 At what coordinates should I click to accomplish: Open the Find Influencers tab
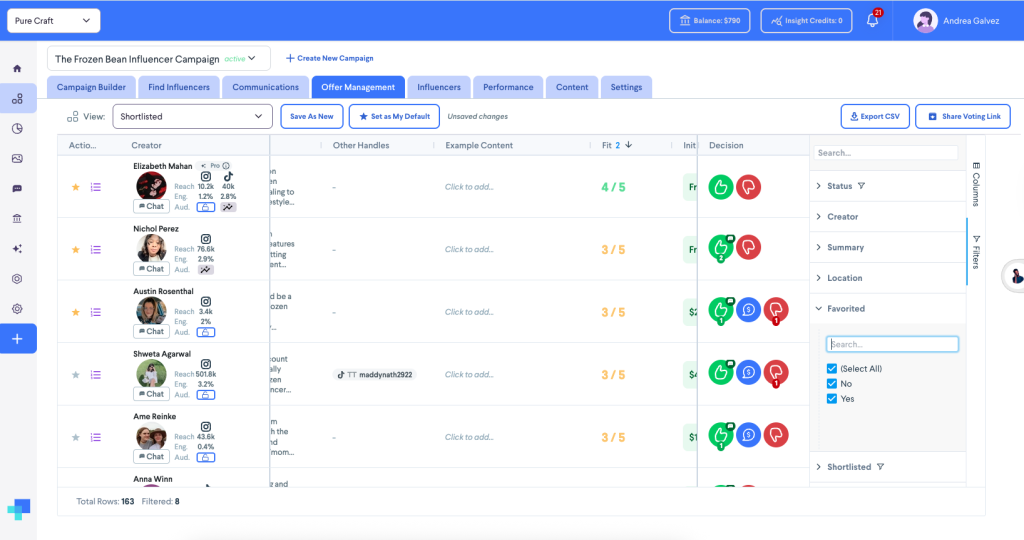179,87
